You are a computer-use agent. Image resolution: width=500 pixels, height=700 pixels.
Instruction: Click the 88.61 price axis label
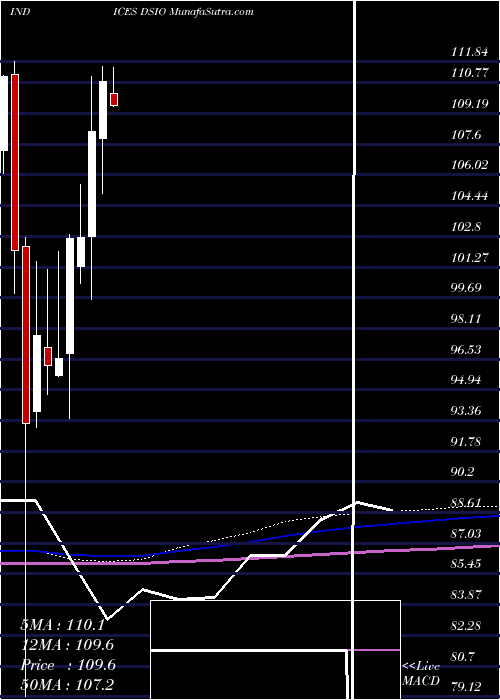pyautogui.click(x=467, y=502)
